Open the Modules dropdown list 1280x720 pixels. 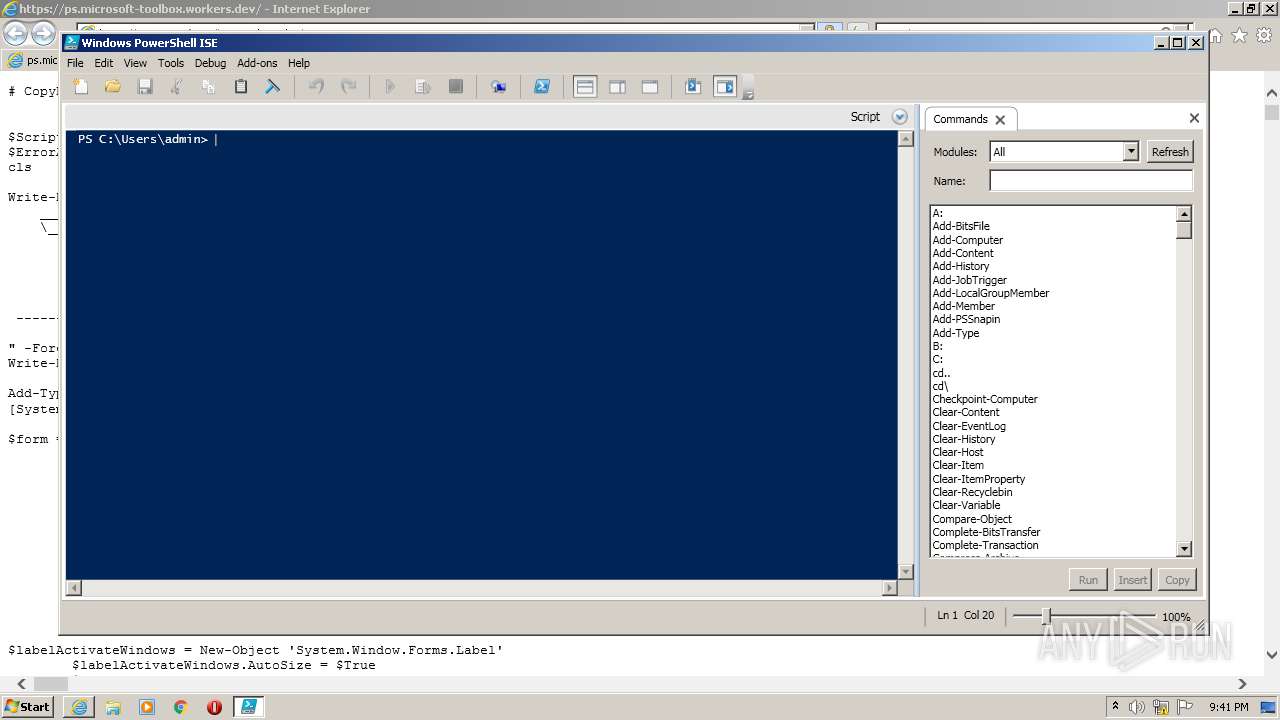(x=1131, y=152)
